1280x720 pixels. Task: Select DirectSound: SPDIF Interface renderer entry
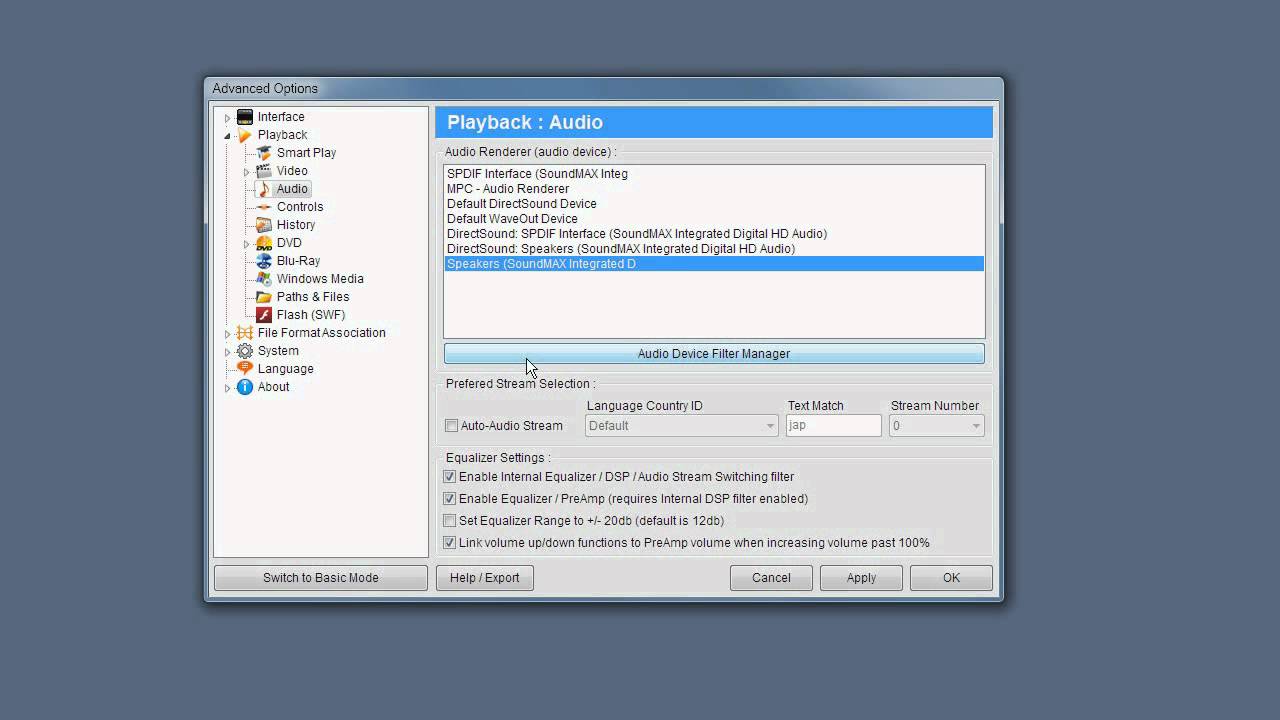(714, 234)
